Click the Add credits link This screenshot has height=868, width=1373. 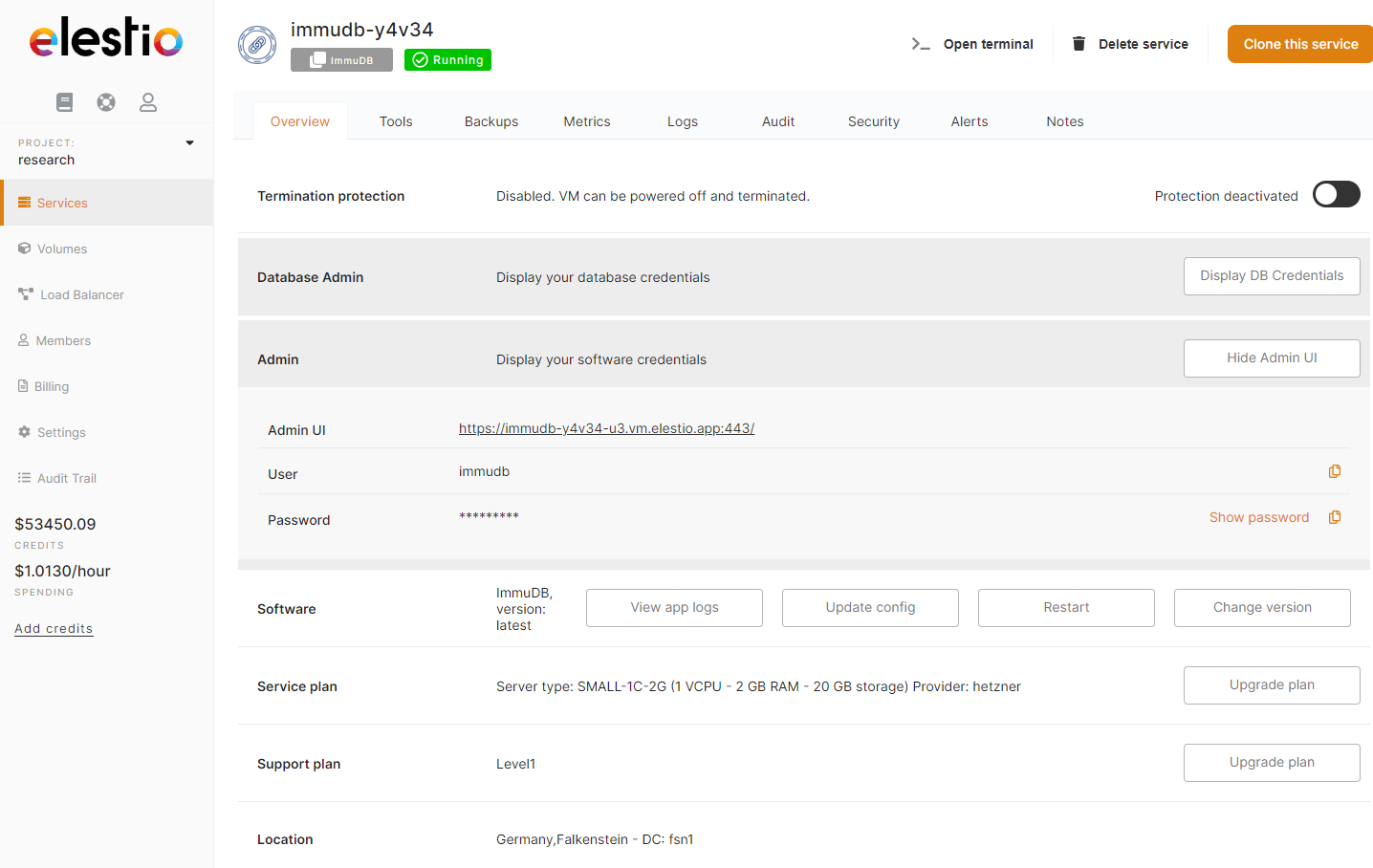pos(54,628)
